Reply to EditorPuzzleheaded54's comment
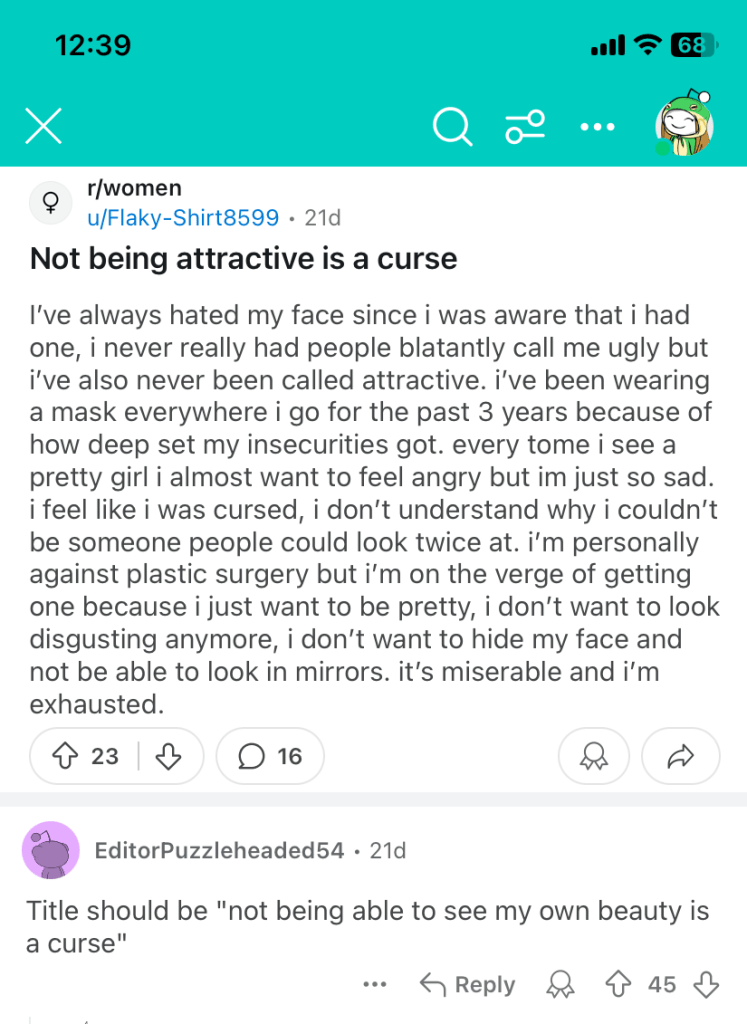Viewport: 747px width, 1024px height. click(468, 985)
